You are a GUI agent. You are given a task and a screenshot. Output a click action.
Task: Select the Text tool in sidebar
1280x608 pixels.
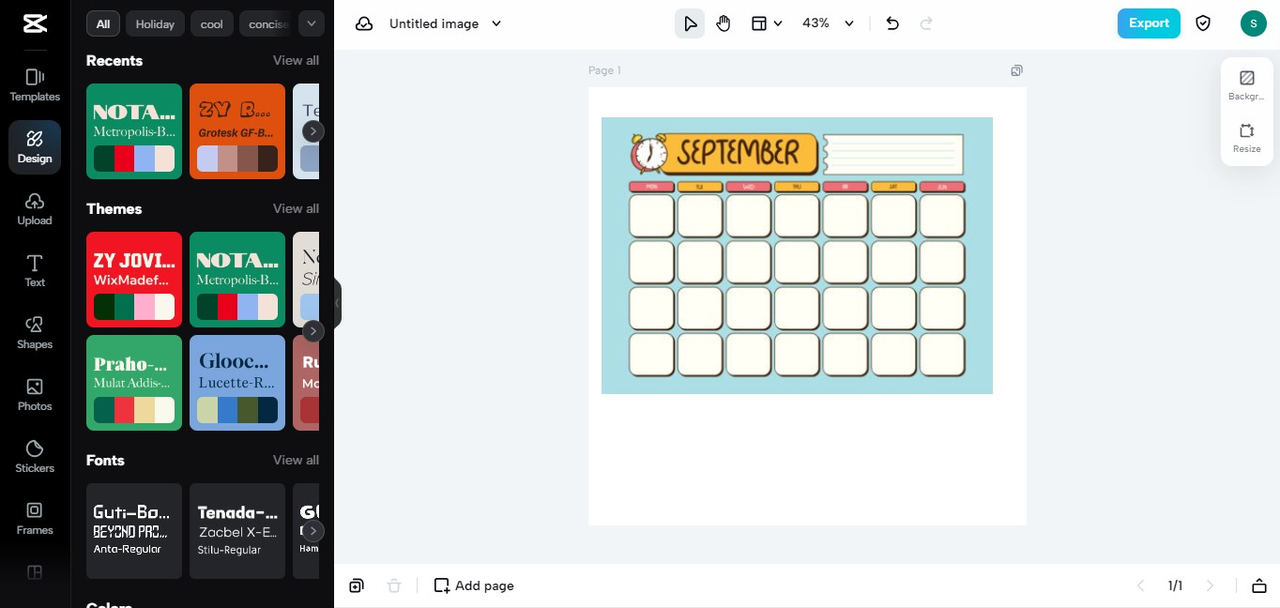click(x=35, y=270)
